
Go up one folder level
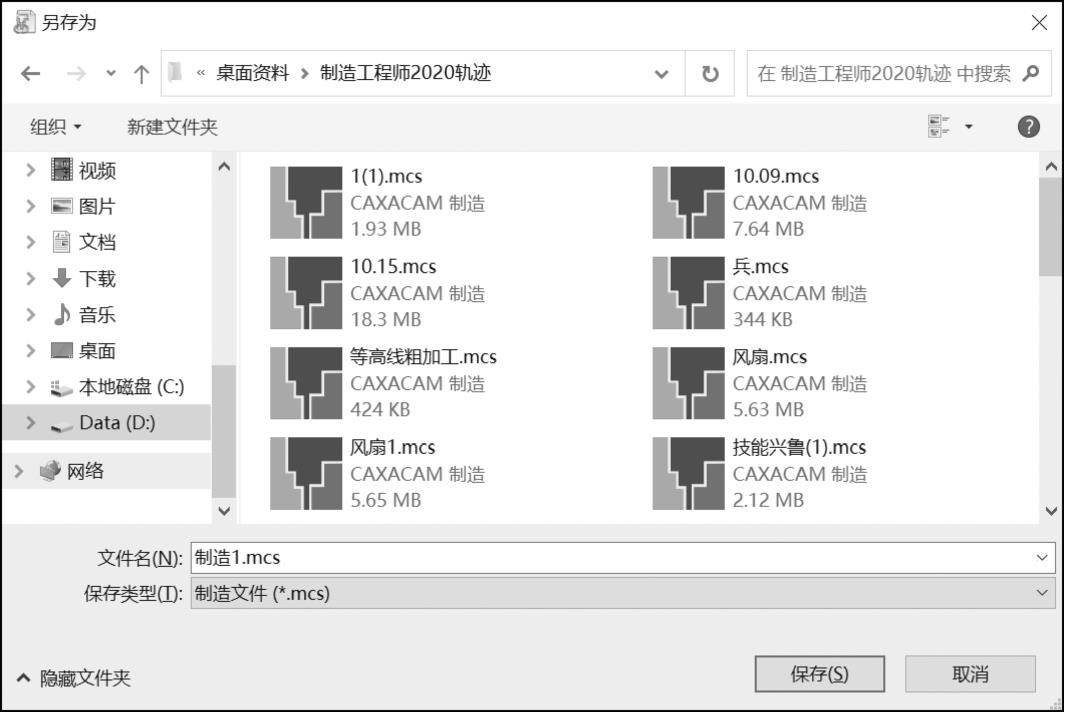(x=141, y=73)
